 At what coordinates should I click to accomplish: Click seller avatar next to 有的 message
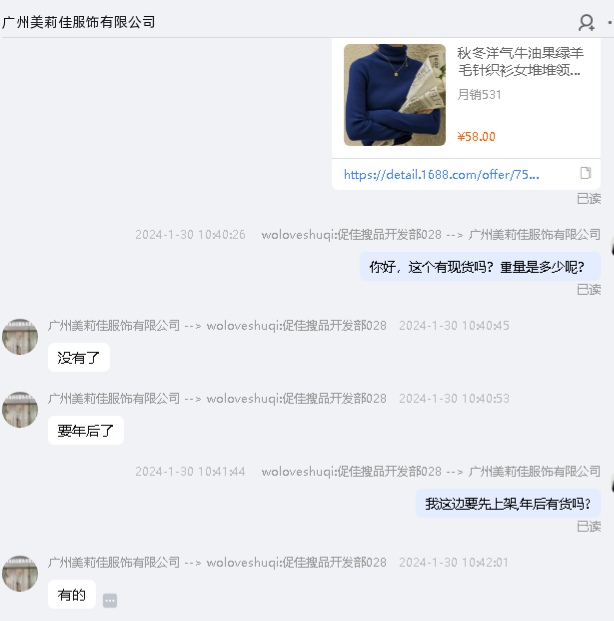click(x=20, y=573)
